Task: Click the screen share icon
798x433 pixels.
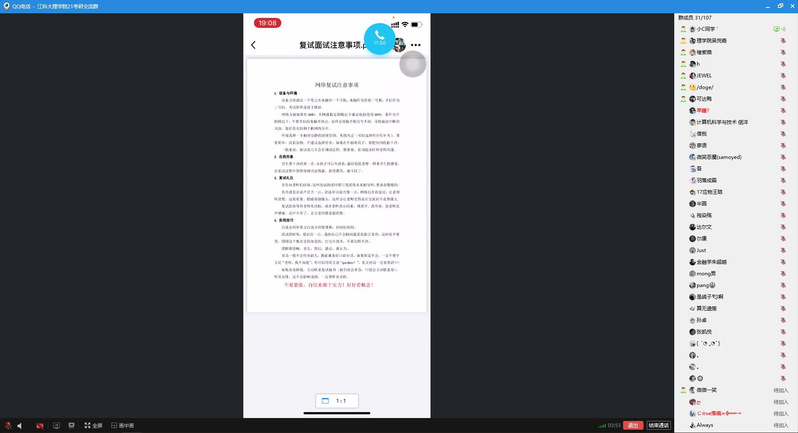Action: click(57, 425)
